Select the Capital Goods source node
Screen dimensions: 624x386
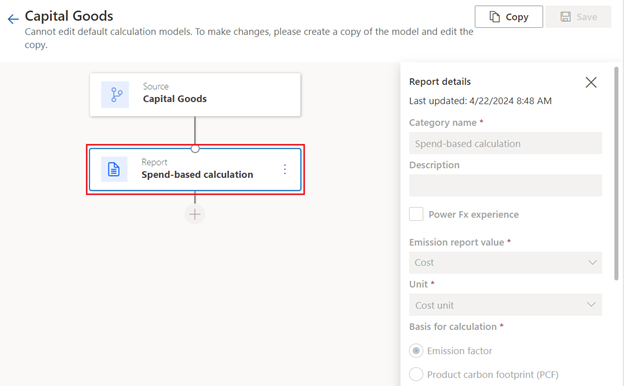195,95
